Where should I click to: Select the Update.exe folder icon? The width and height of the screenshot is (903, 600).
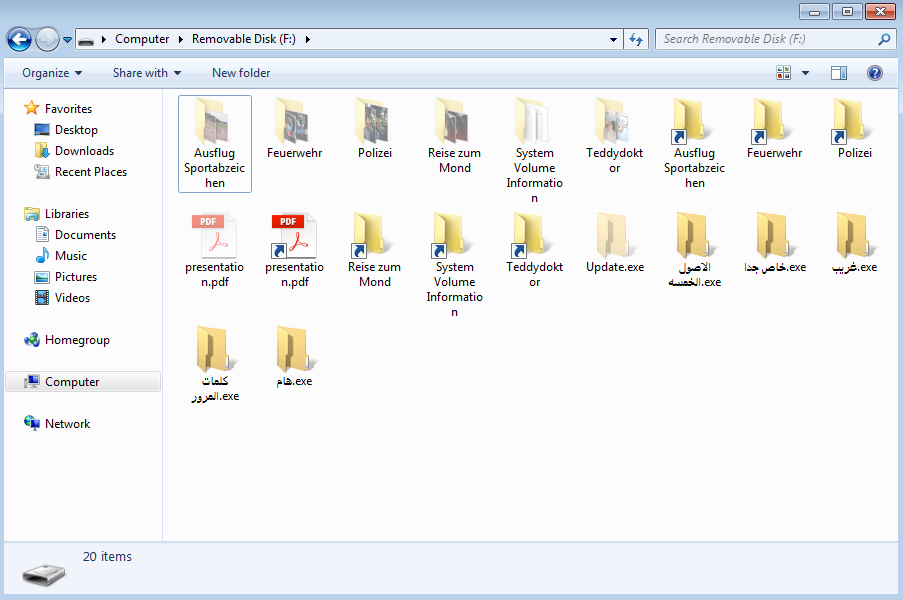(x=614, y=237)
